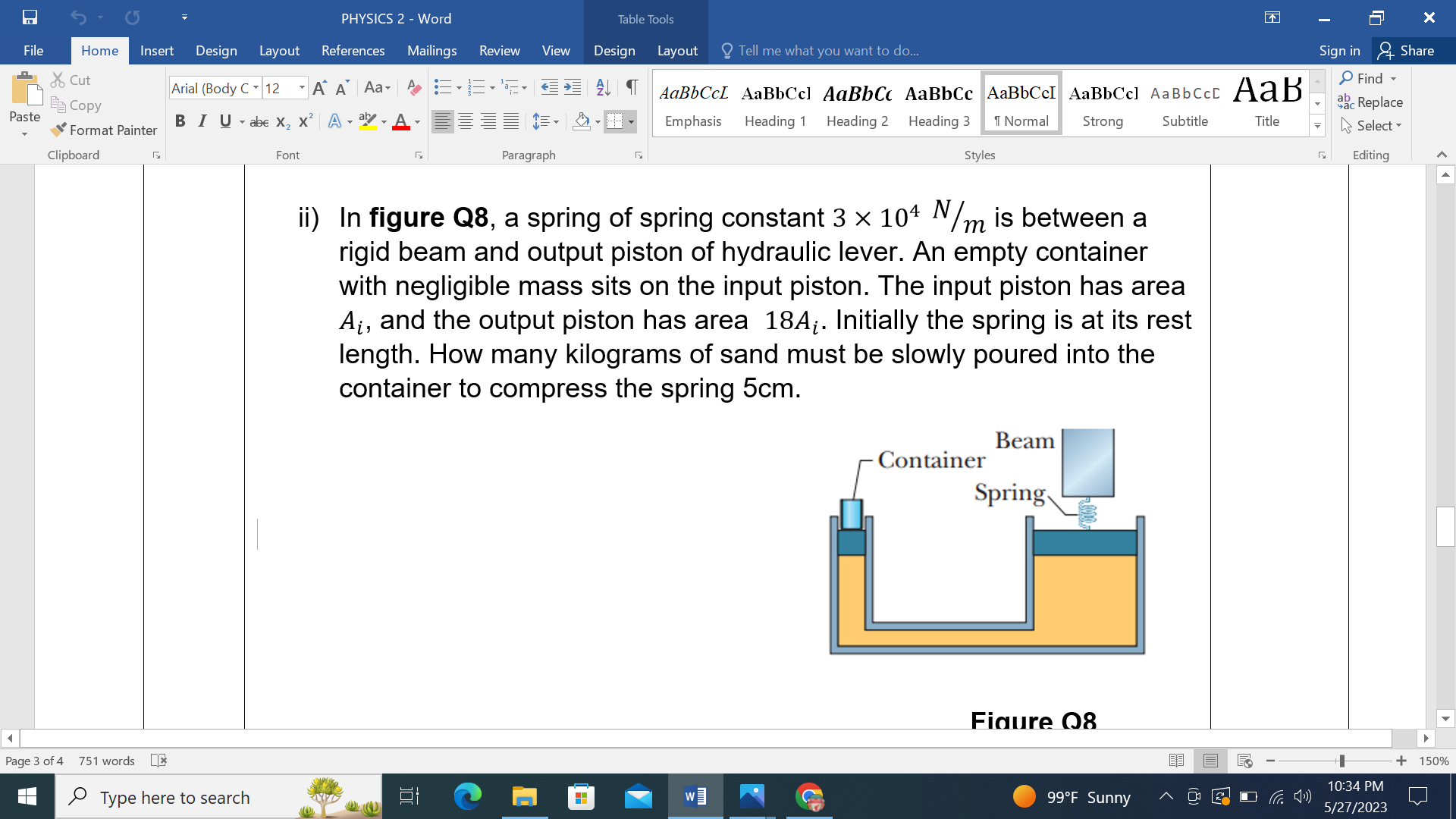Toggle Bold formatting
This screenshot has height=819, width=1456.
(180, 121)
